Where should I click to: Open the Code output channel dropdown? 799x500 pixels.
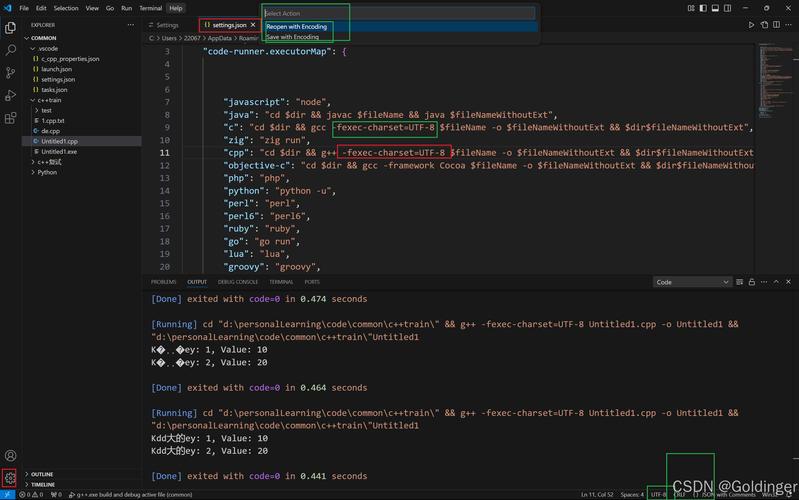(692, 282)
